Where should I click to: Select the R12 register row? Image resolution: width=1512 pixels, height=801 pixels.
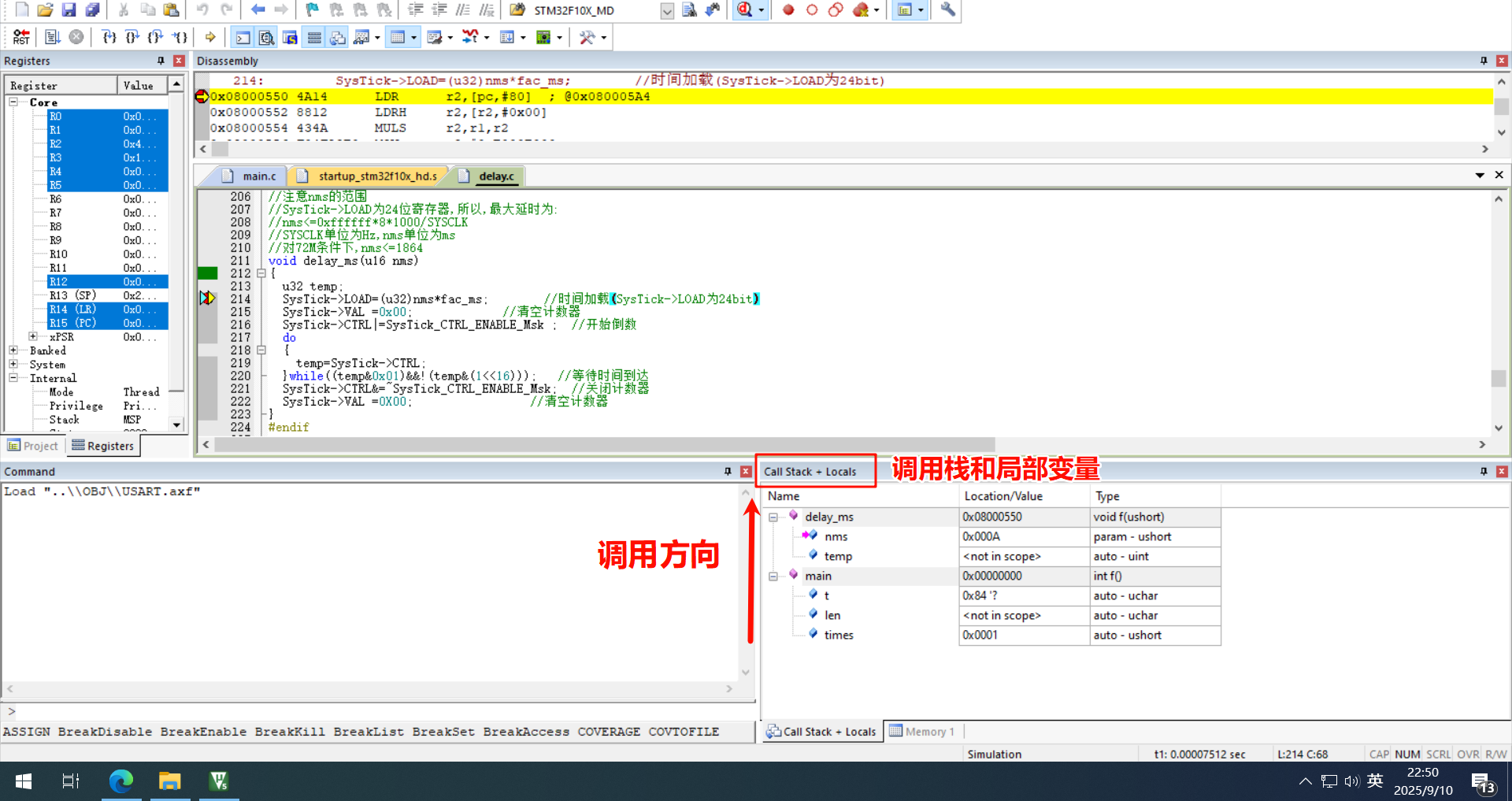[x=108, y=282]
